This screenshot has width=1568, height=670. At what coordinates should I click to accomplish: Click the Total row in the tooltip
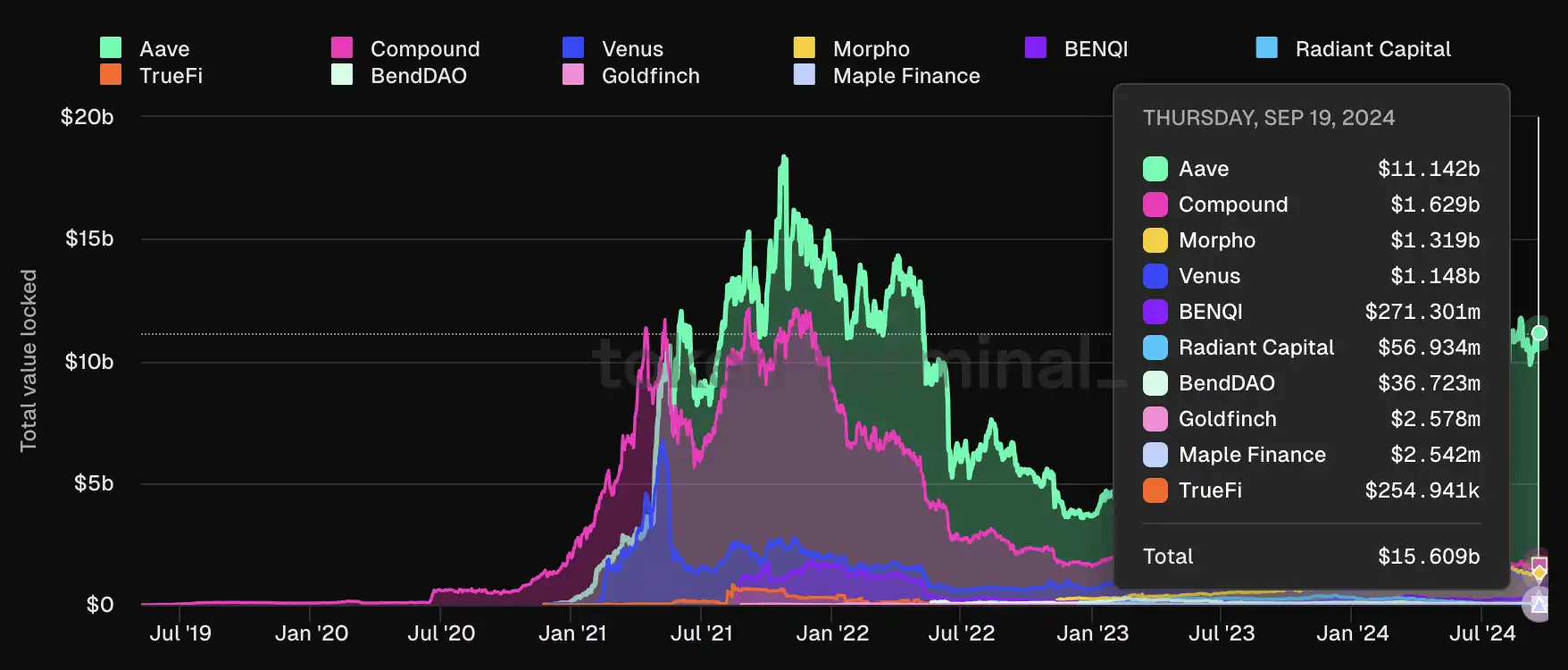point(1311,557)
